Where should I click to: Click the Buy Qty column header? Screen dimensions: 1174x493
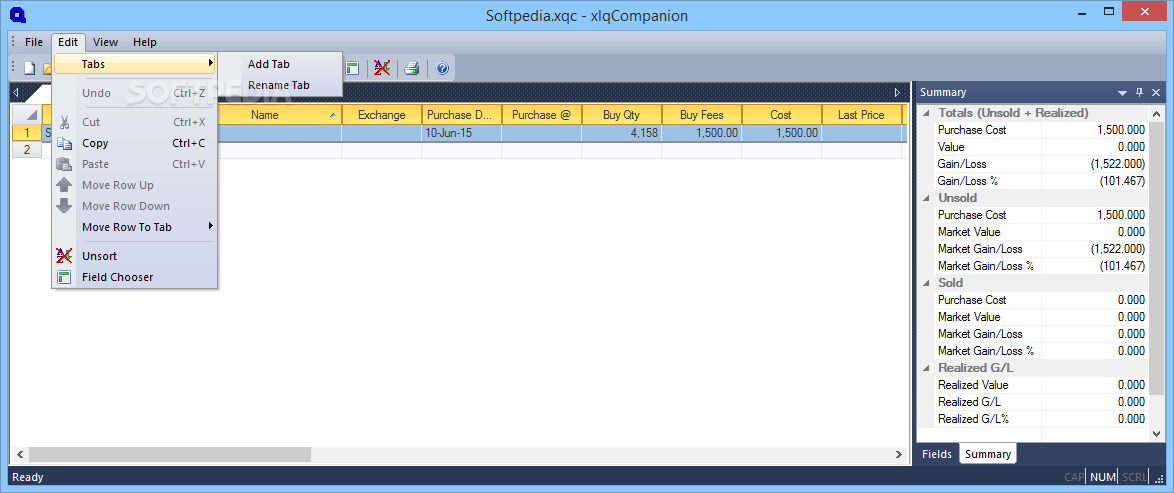coord(621,115)
